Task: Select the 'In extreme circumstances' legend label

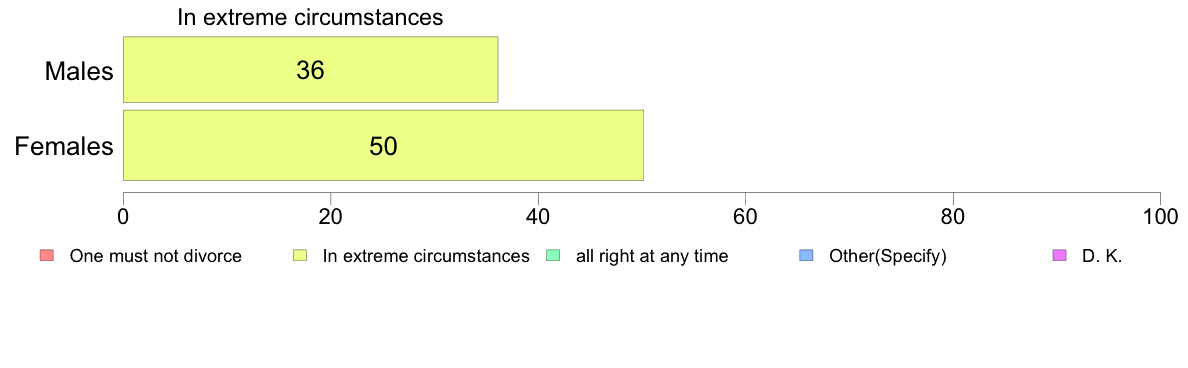Action: (426, 256)
